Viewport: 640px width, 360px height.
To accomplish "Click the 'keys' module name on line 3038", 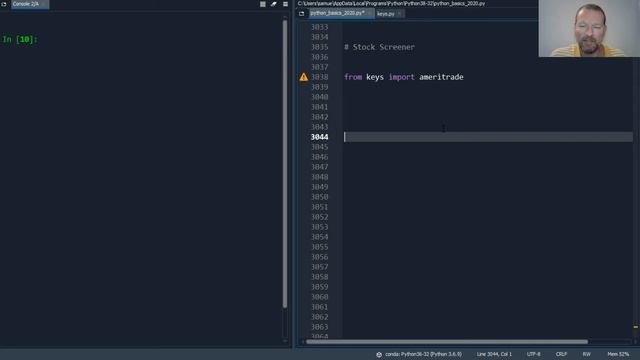I will [x=375, y=77].
